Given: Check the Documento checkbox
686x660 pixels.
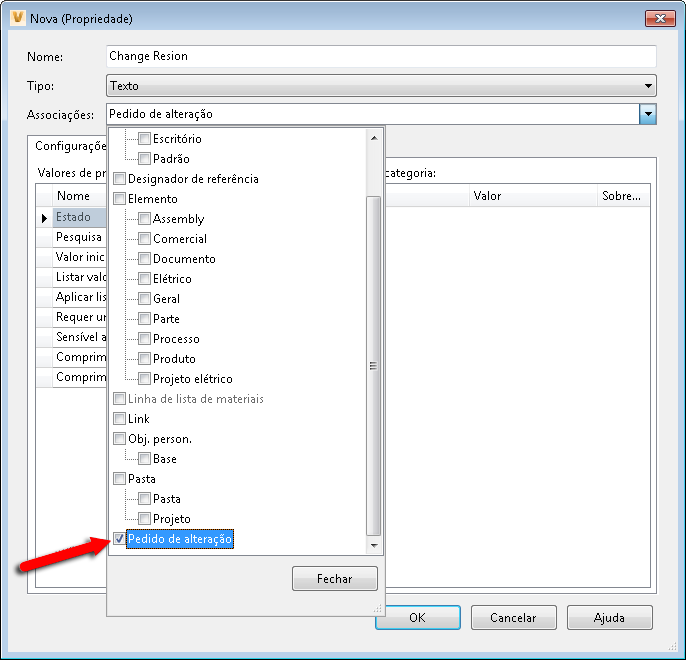Looking at the screenshot, I should tap(144, 258).
